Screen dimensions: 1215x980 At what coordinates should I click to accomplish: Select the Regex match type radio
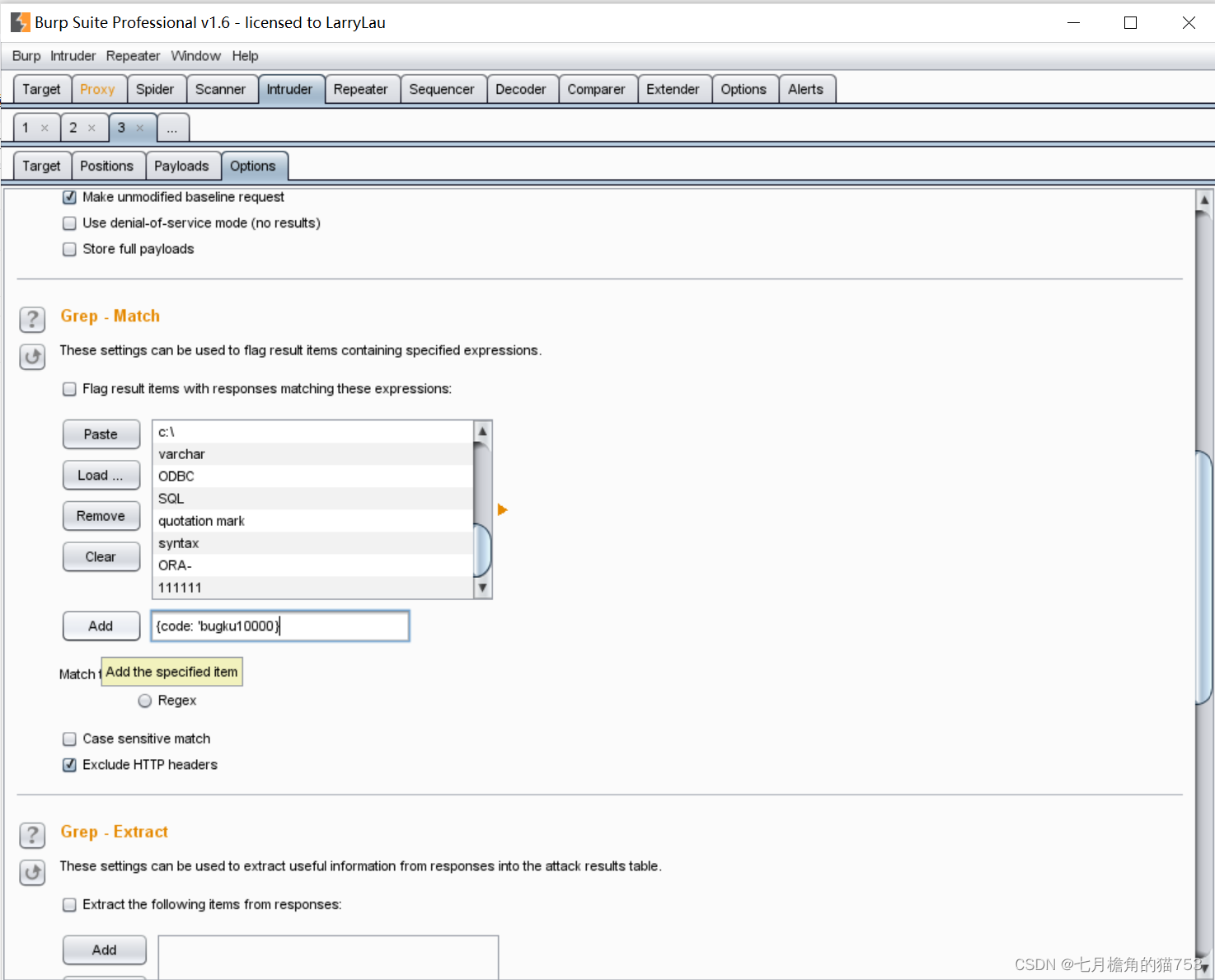pos(145,701)
